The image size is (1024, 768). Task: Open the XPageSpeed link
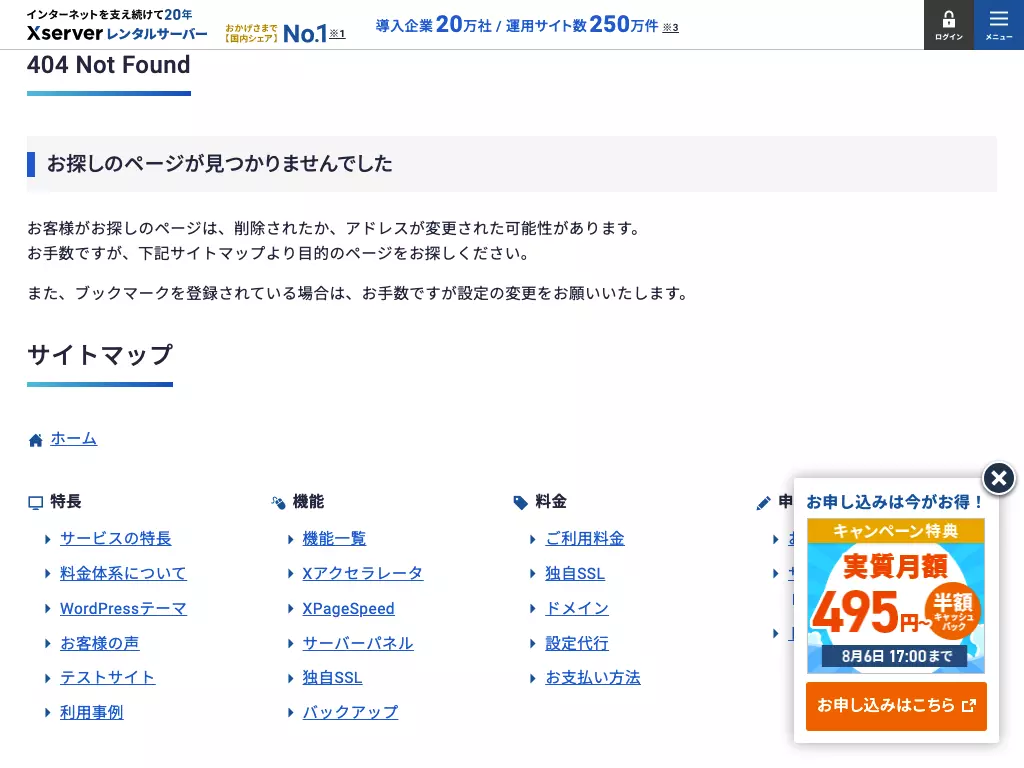(348, 609)
